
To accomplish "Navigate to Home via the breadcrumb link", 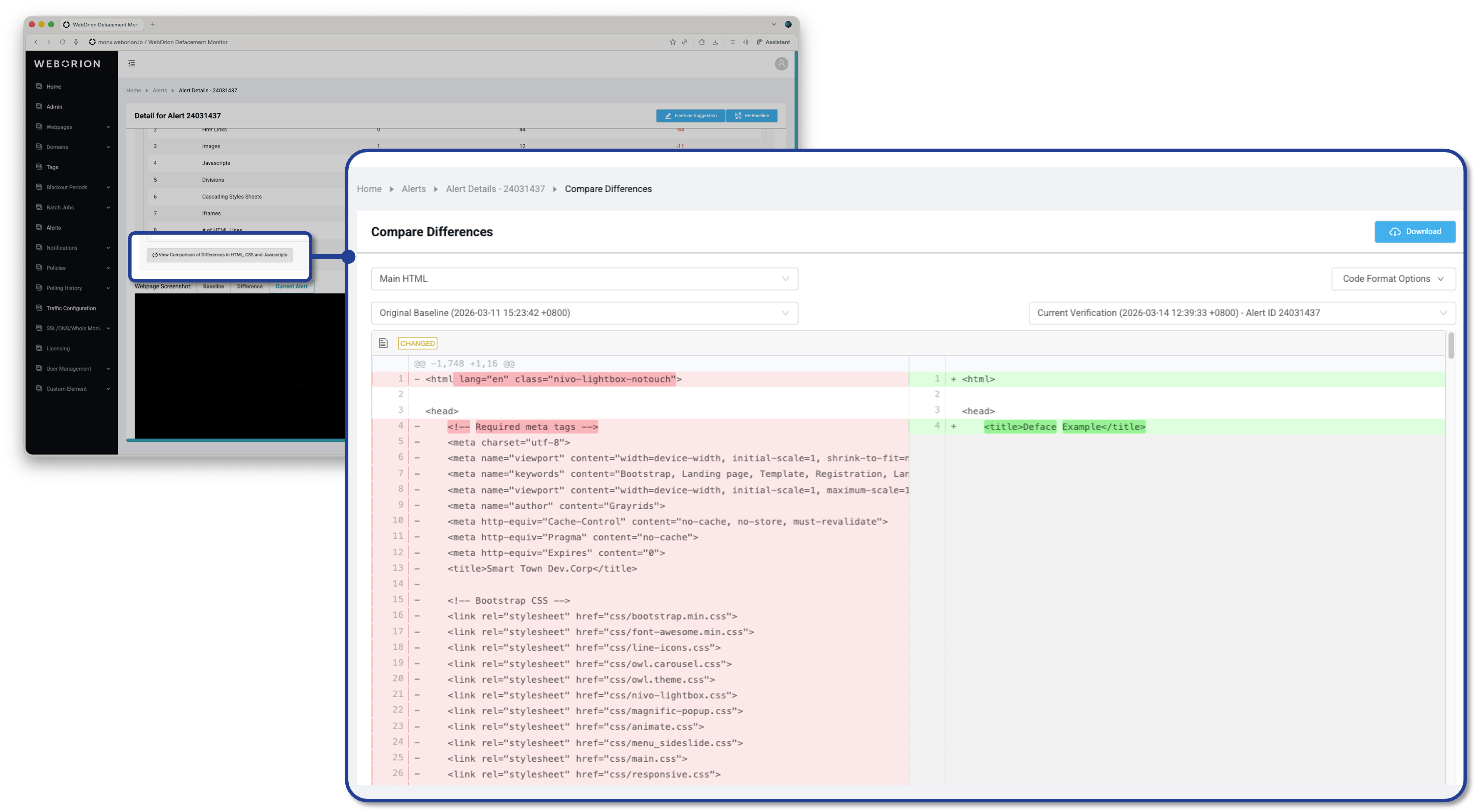I will (x=369, y=189).
